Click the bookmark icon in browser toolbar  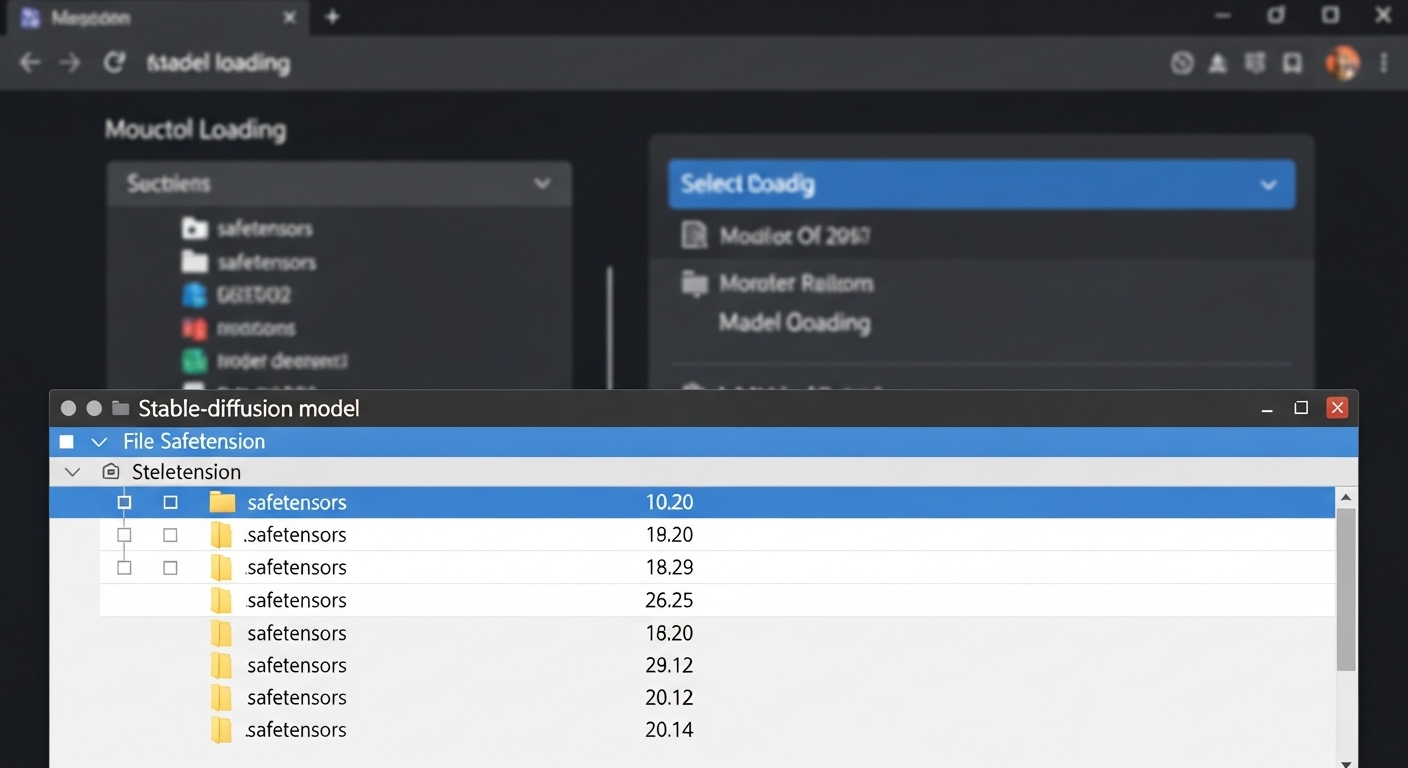point(1293,63)
